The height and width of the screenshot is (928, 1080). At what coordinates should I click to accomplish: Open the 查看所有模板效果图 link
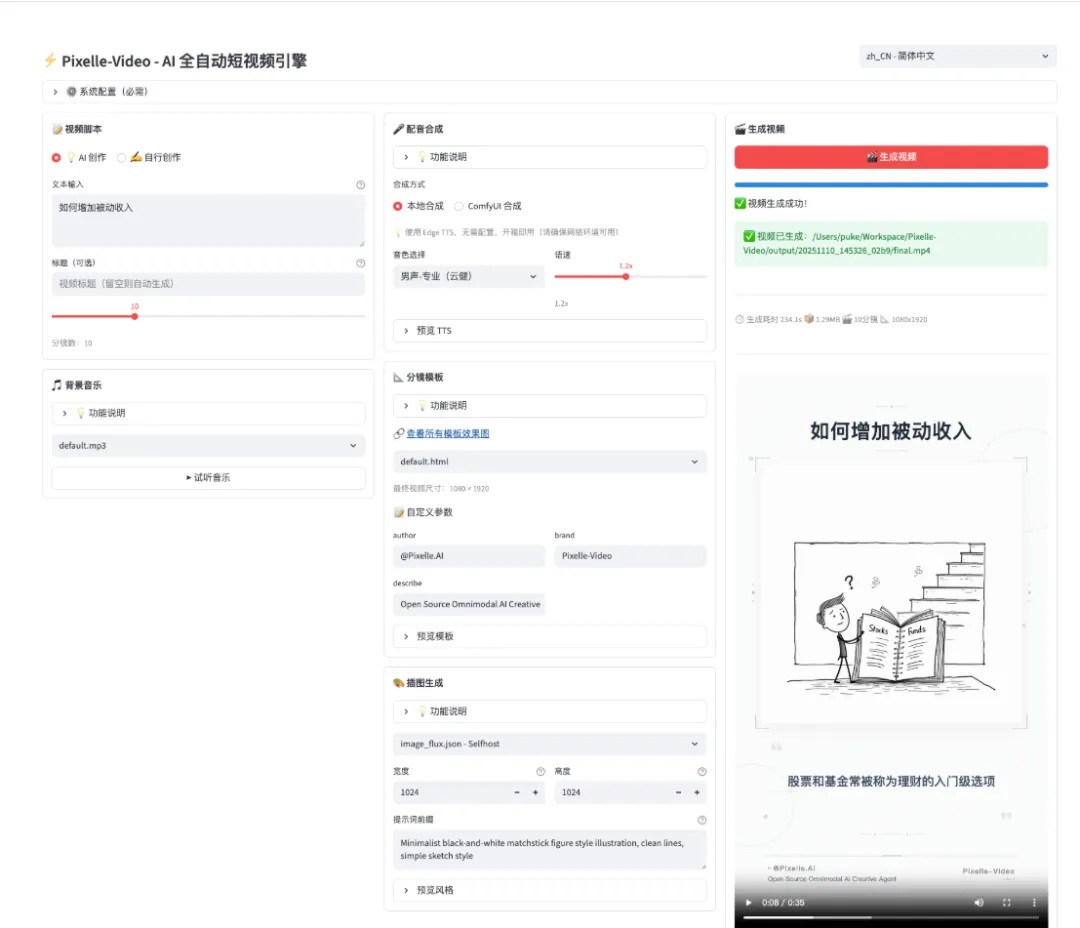448,433
